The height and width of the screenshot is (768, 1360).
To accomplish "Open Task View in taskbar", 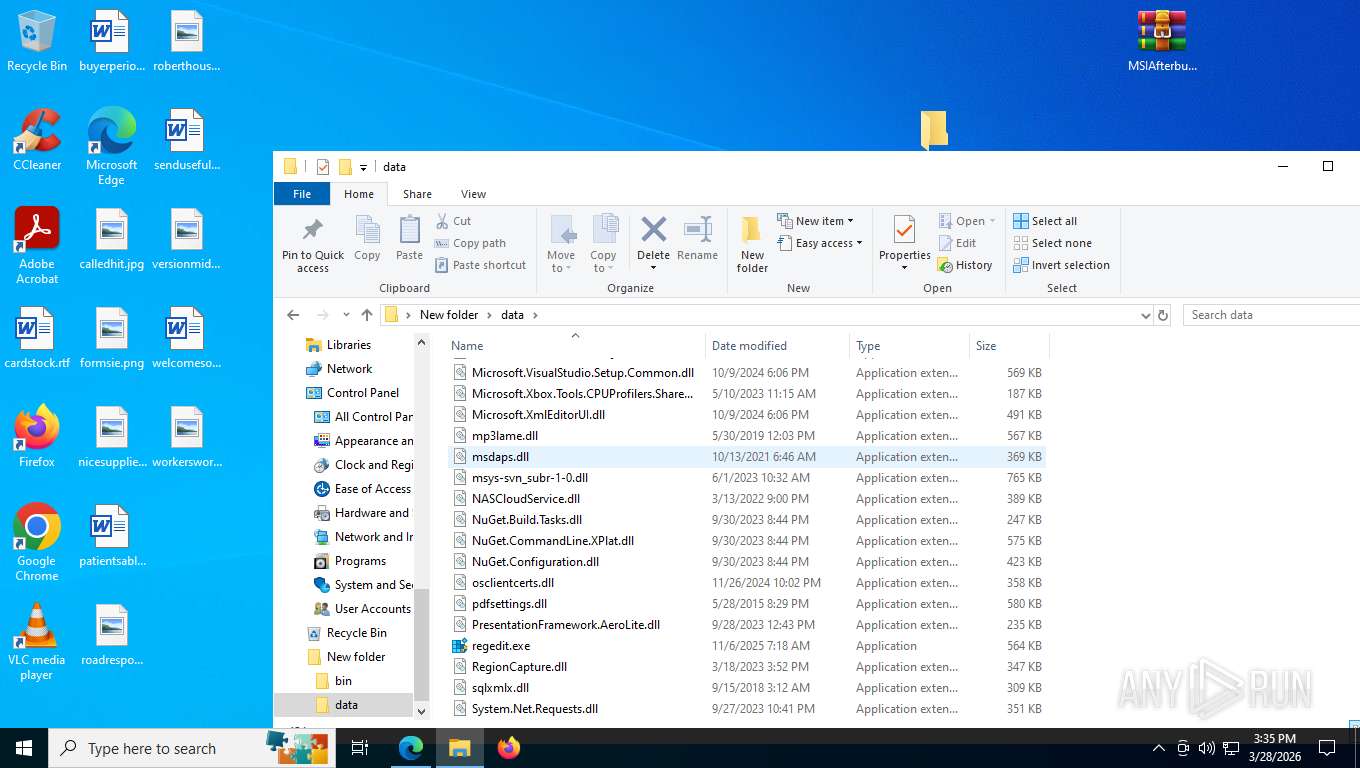I will [x=360, y=748].
